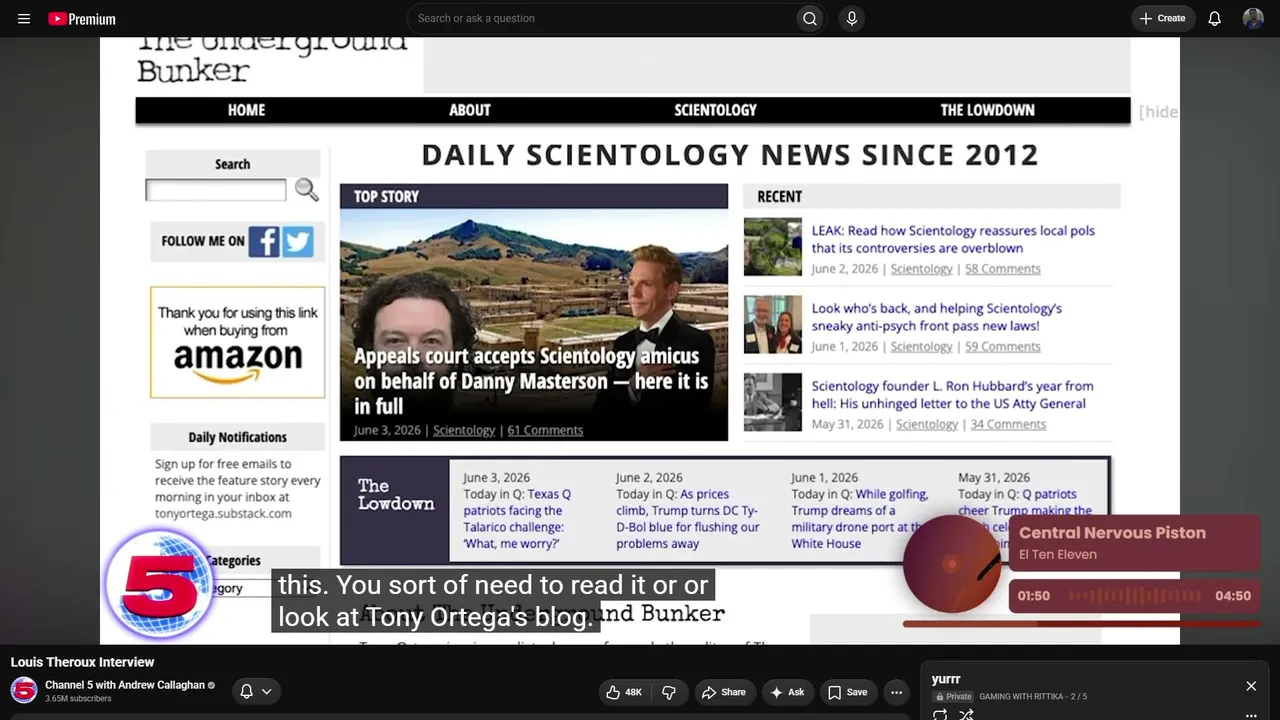1280x720 pixels.
Task: Like the video with 48K likes
Action: 624,692
